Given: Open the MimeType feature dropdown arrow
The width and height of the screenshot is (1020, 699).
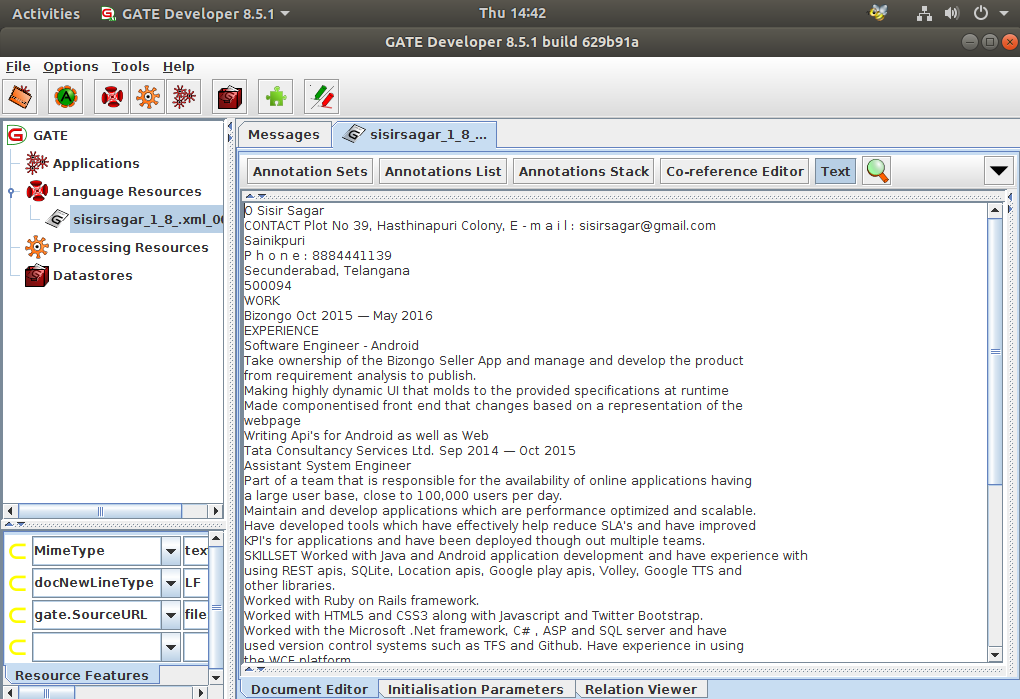Looking at the screenshot, I should coord(169,551).
